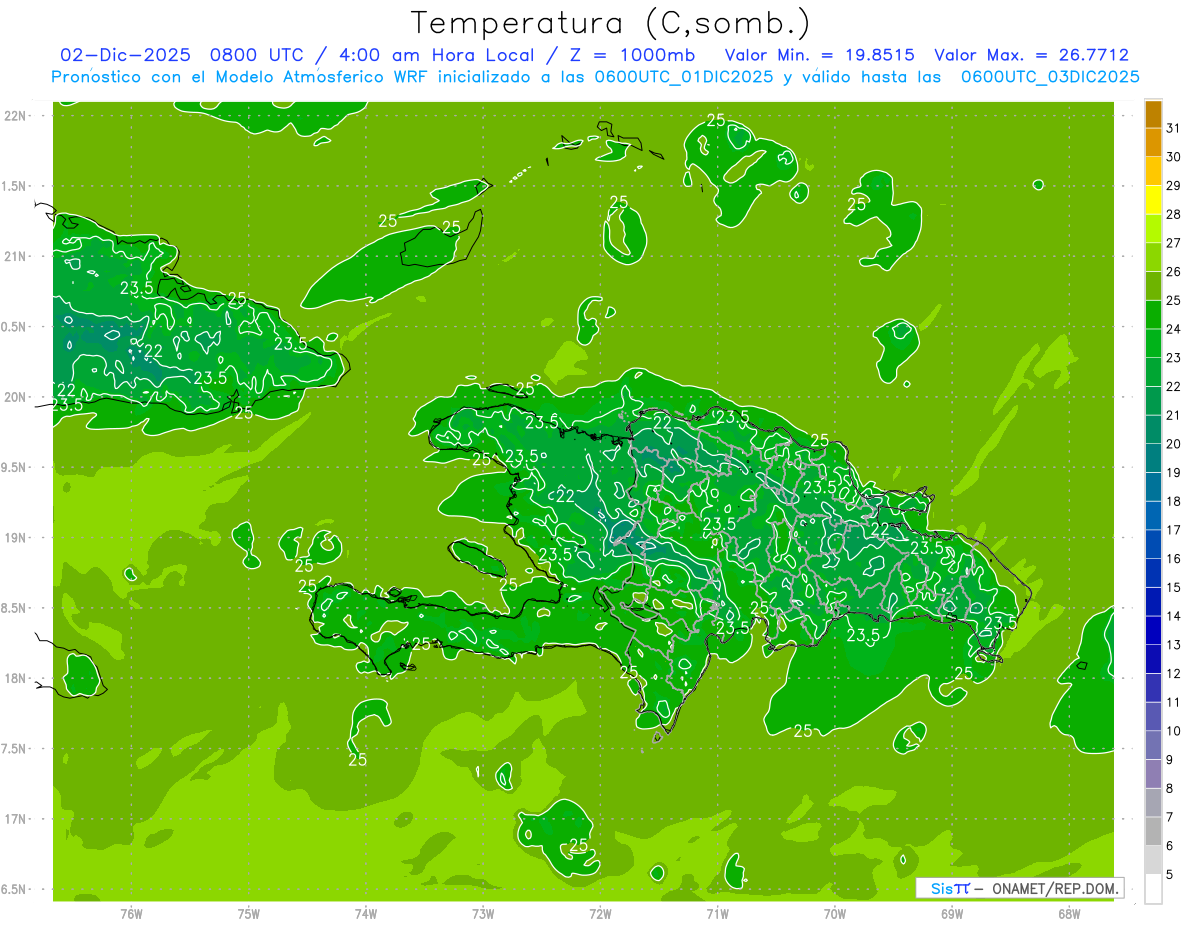
Task: Click the 1.5N latitude label
Action: [x=14, y=186]
